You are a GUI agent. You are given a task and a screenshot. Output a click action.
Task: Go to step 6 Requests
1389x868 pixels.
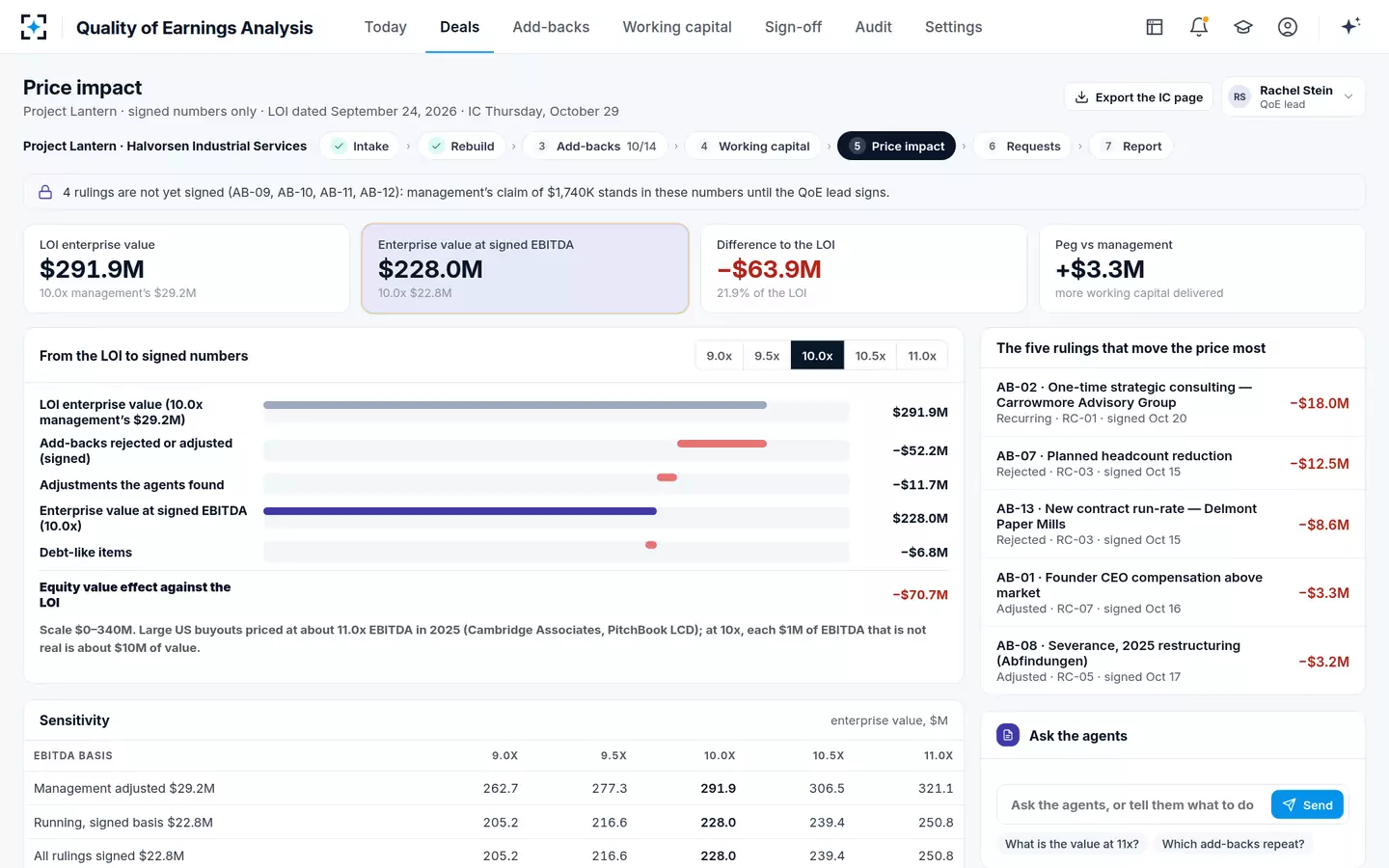coord(1022,147)
